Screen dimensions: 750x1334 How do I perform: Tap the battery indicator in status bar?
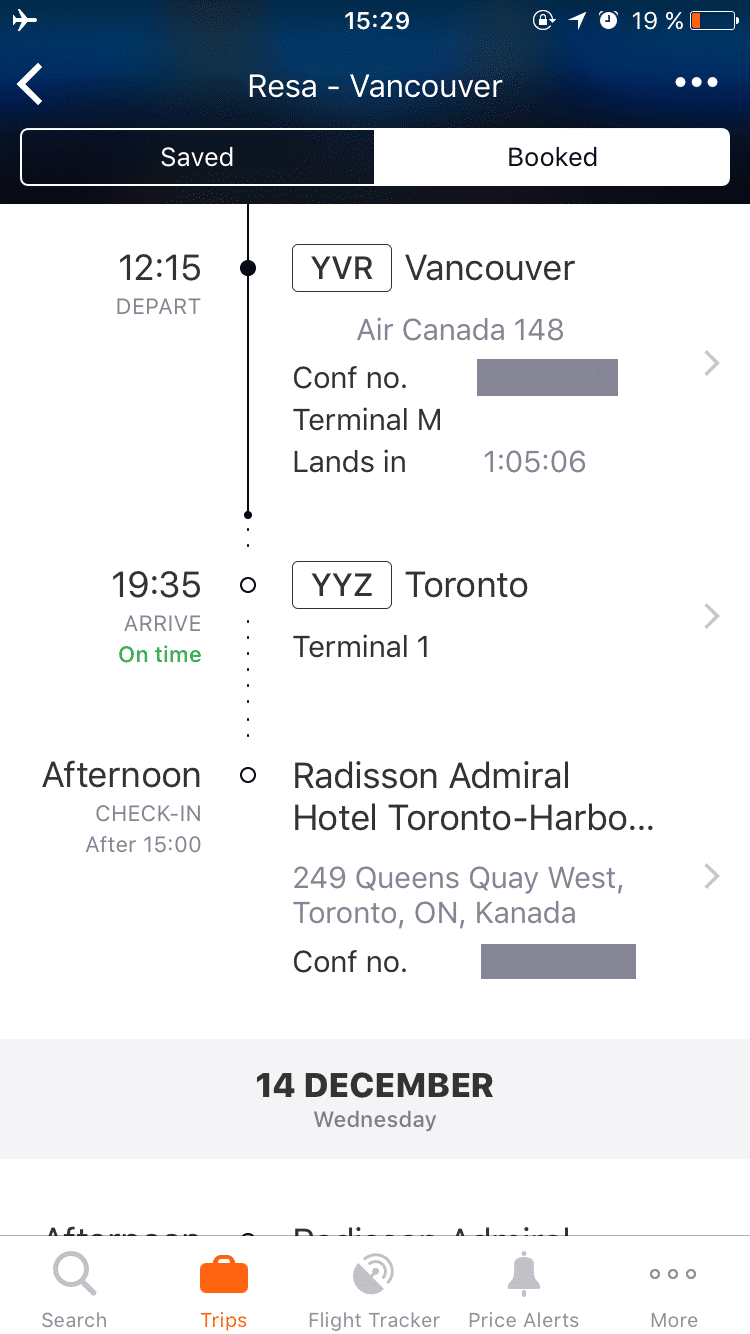click(x=712, y=21)
